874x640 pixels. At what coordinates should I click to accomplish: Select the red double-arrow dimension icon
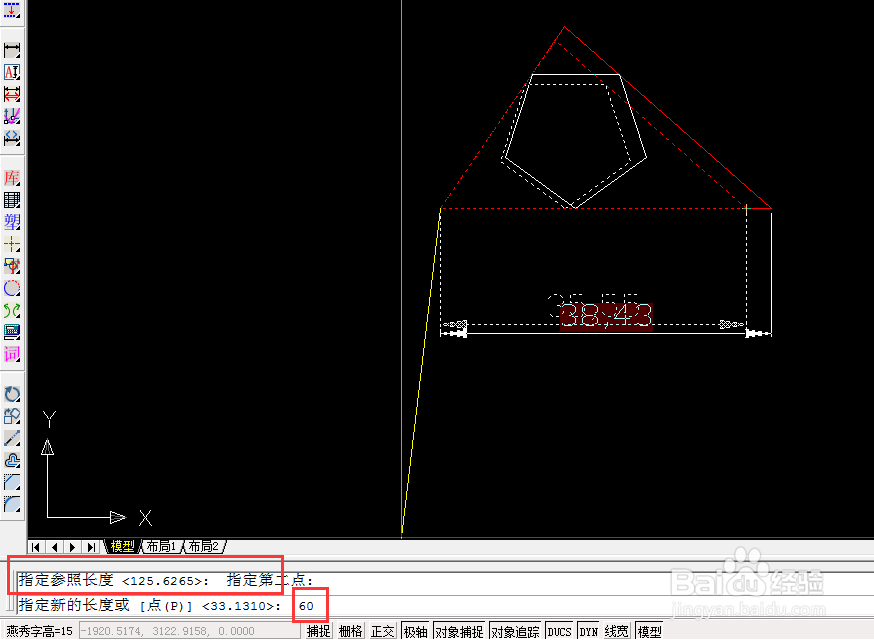click(x=12, y=94)
